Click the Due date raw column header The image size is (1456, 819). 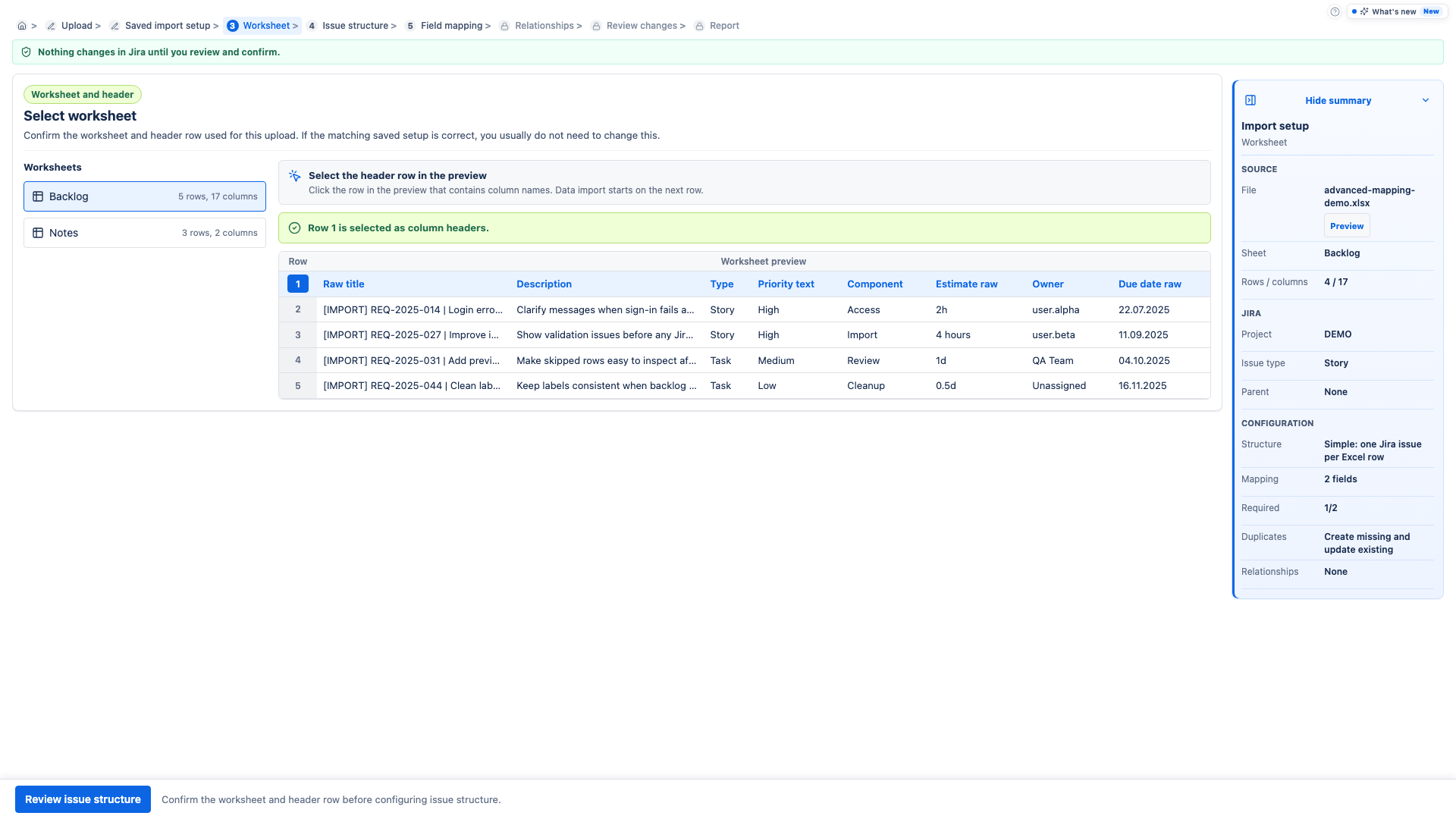(x=1150, y=284)
